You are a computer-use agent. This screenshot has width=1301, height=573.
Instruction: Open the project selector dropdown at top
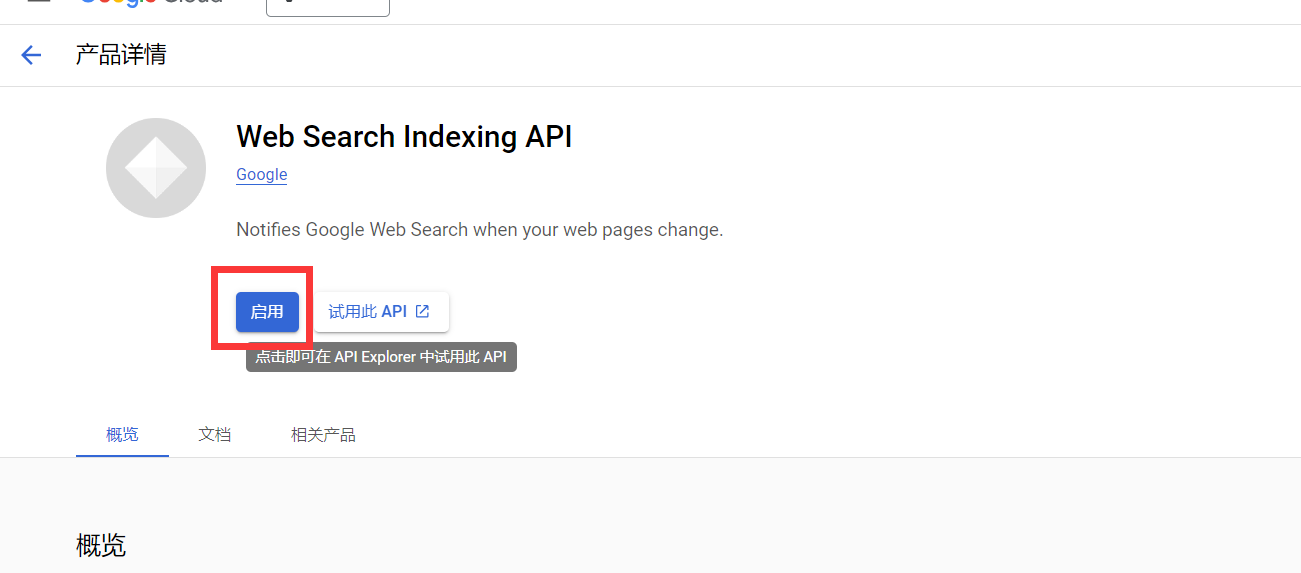(x=328, y=5)
